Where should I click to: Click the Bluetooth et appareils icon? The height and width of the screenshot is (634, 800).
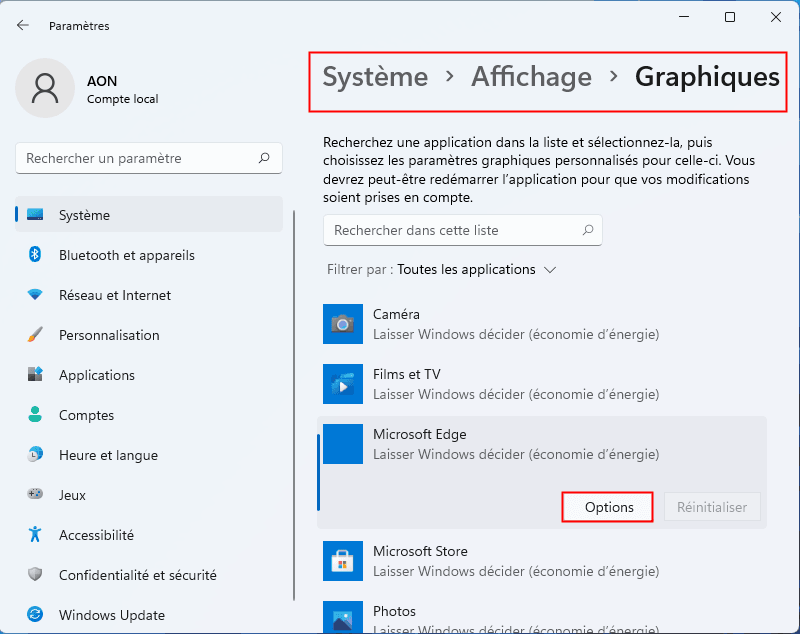[x=35, y=255]
